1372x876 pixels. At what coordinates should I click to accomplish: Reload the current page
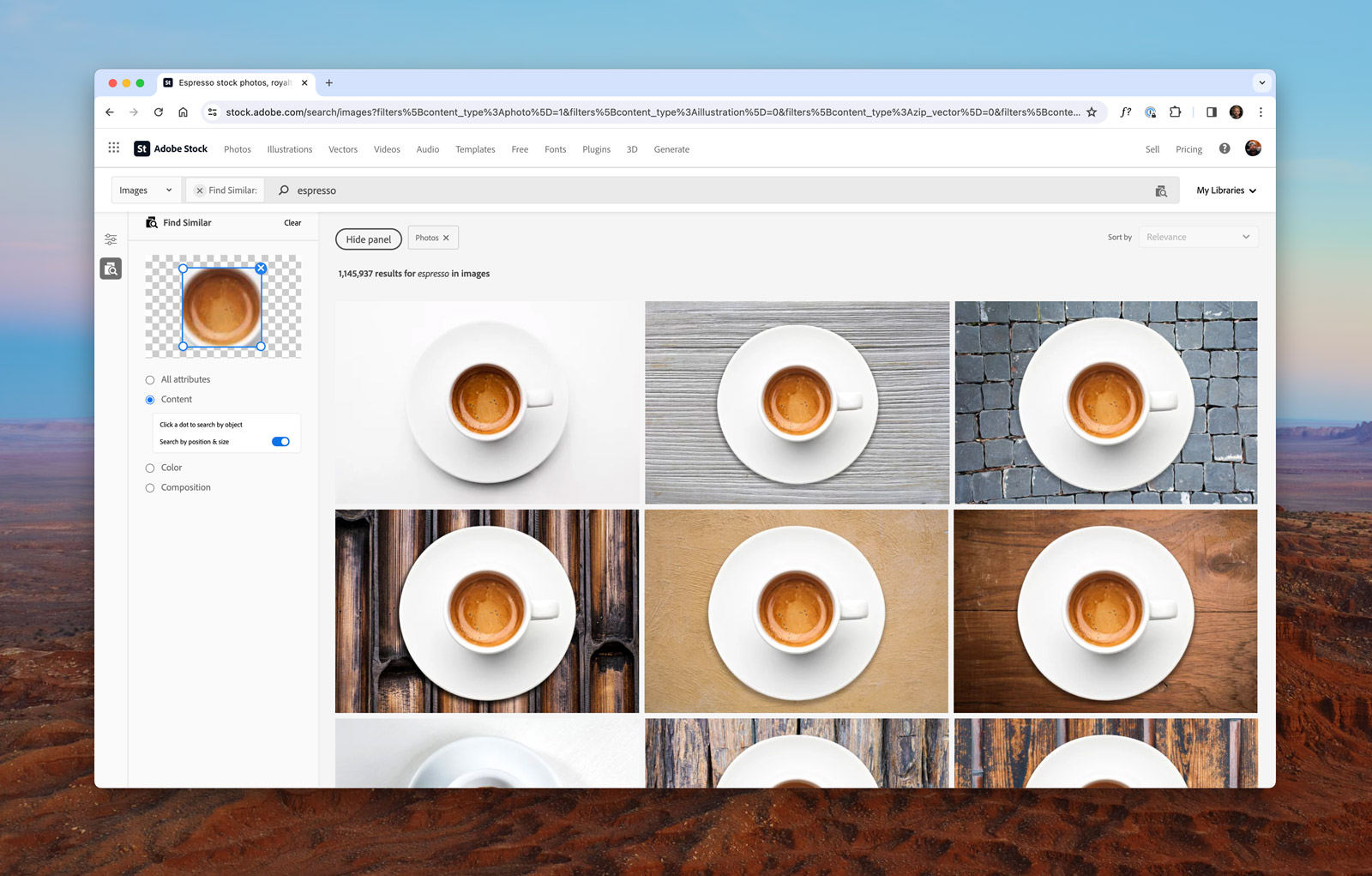click(x=159, y=112)
